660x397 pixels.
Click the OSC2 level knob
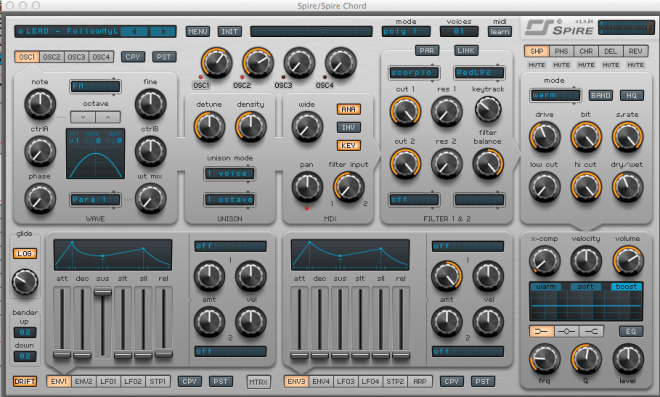258,63
